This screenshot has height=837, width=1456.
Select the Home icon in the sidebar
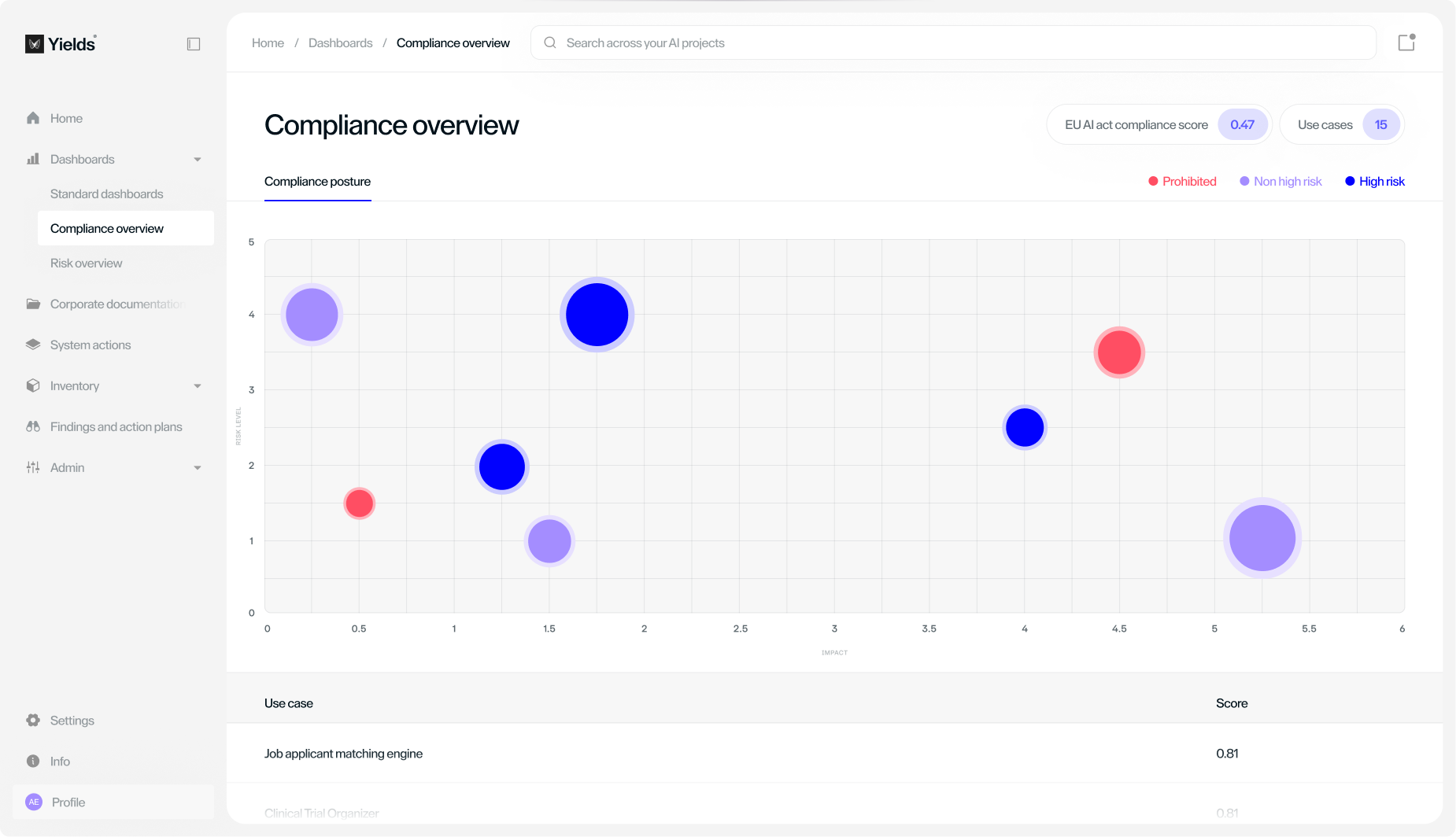click(33, 117)
